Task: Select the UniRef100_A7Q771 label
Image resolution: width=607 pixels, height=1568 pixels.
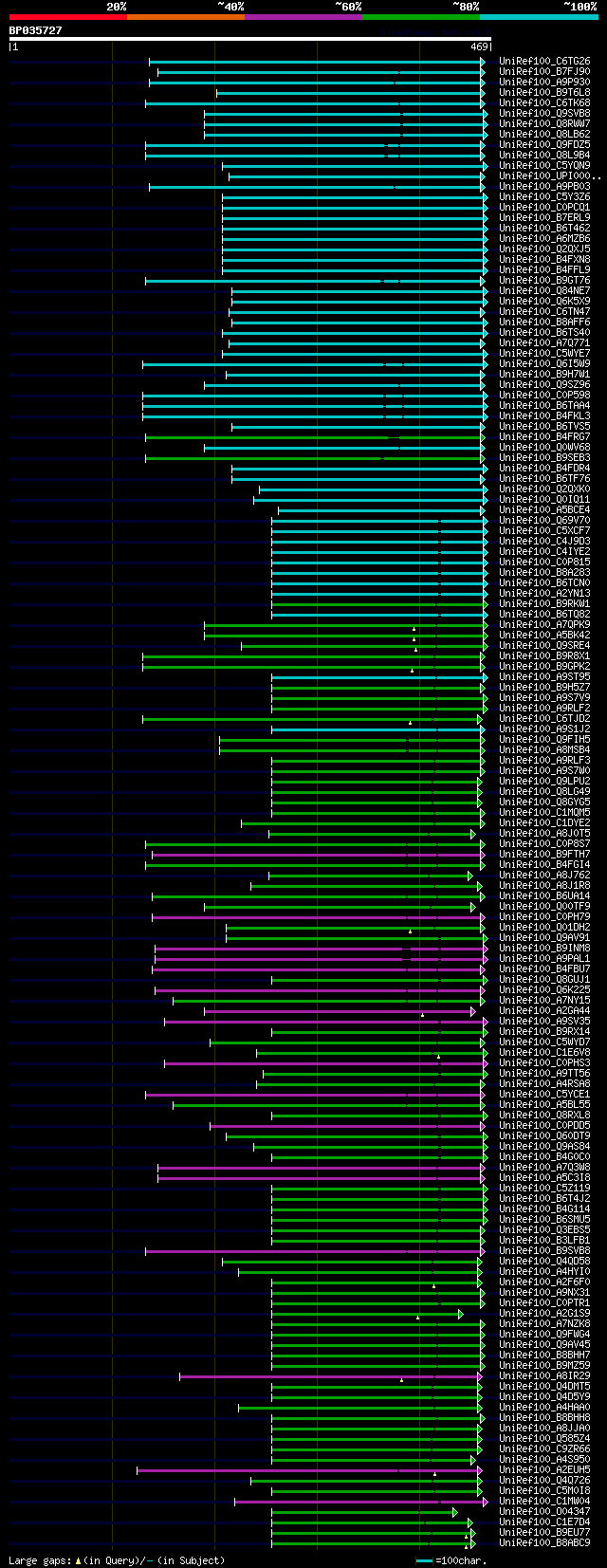Action: pos(544,342)
